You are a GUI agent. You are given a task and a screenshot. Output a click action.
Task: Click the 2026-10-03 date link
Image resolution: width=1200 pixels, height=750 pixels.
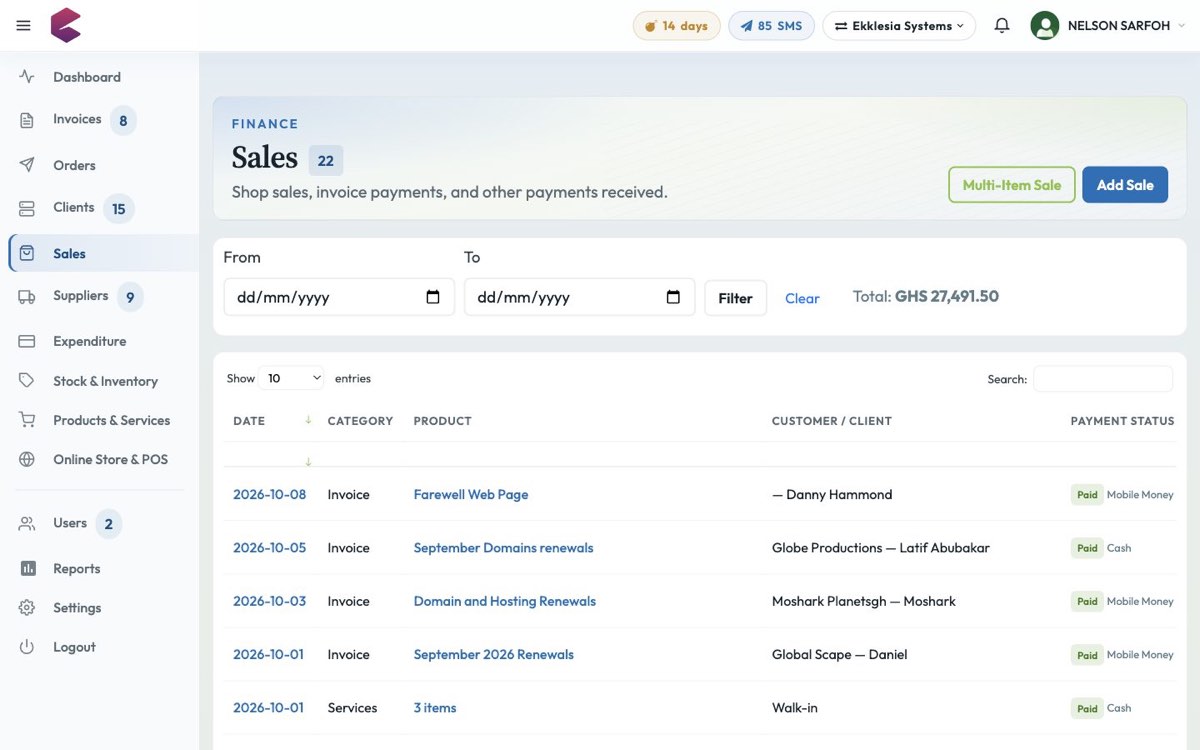[x=270, y=601]
